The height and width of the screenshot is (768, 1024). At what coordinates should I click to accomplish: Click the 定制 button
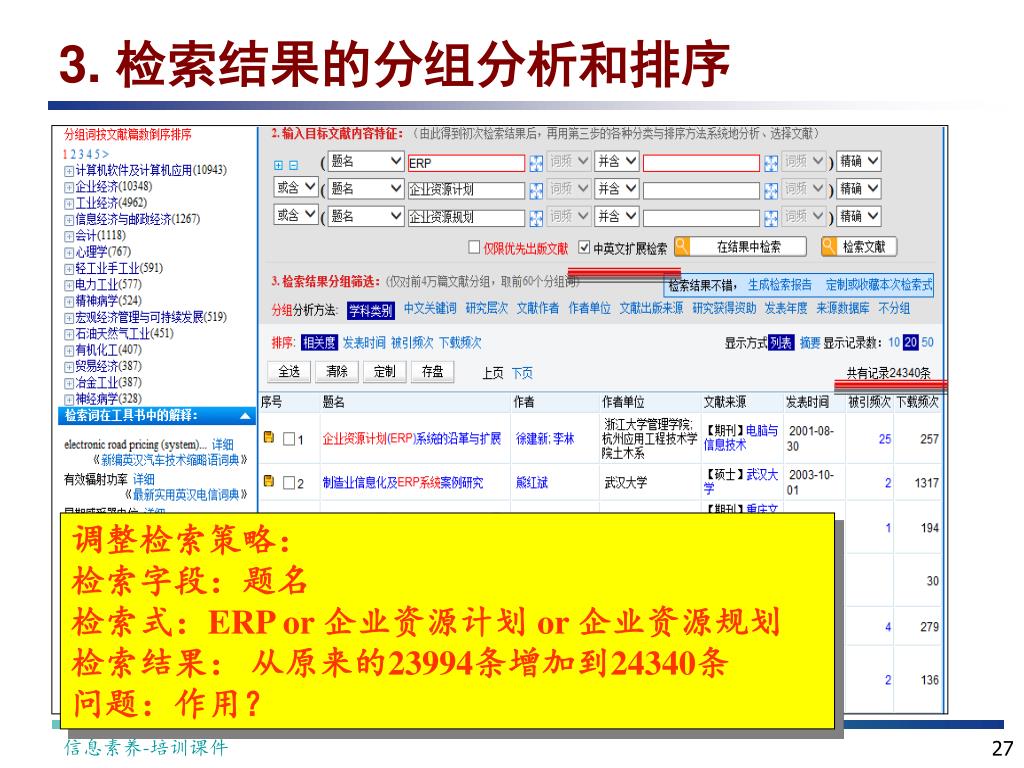click(384, 372)
